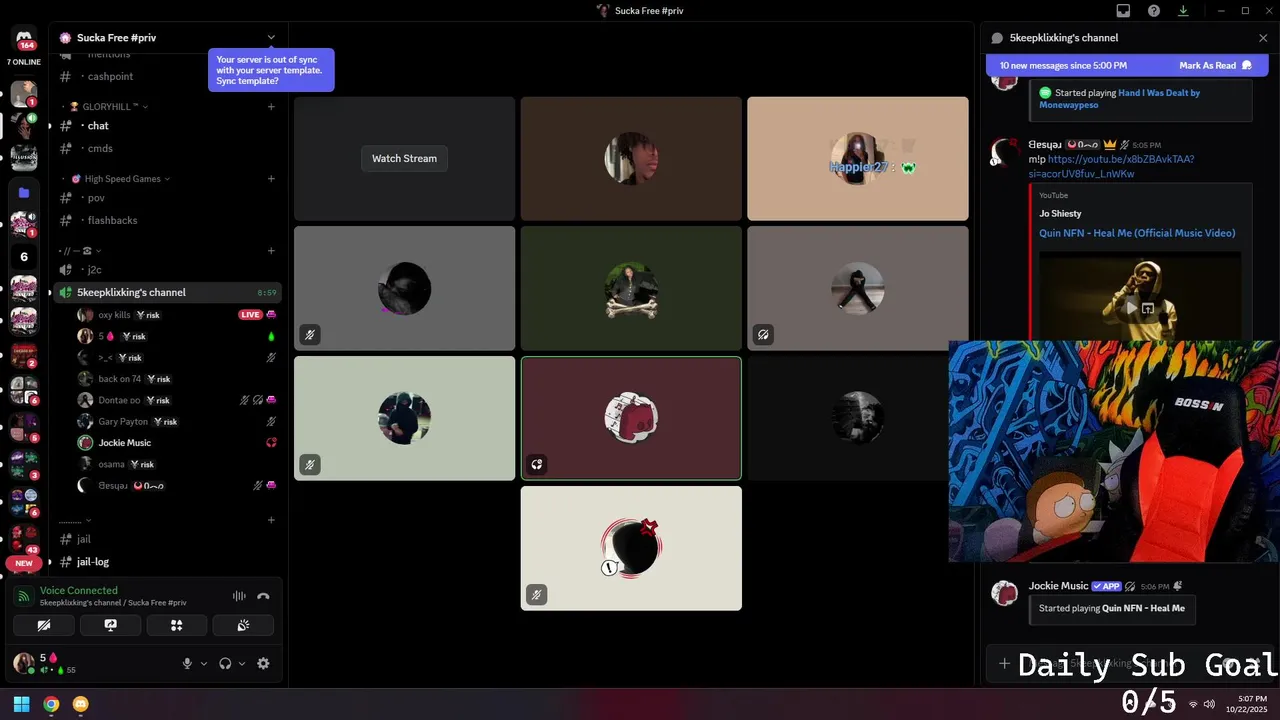
Task: Open volume control in system tray
Action: click(1209, 704)
